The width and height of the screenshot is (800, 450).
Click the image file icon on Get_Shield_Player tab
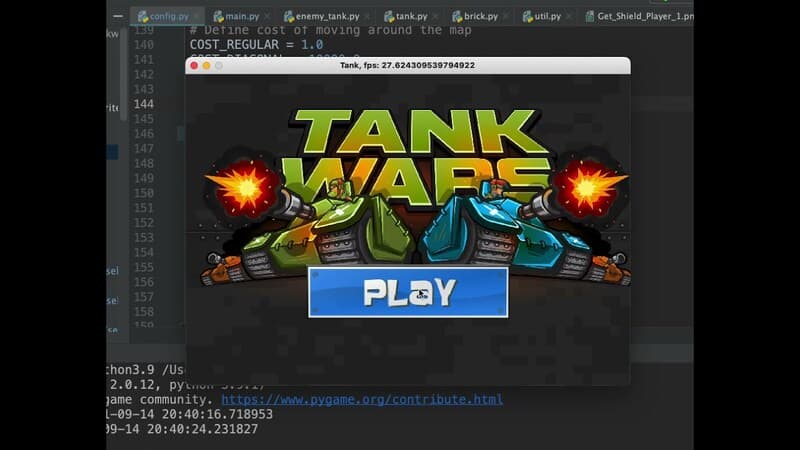590,17
